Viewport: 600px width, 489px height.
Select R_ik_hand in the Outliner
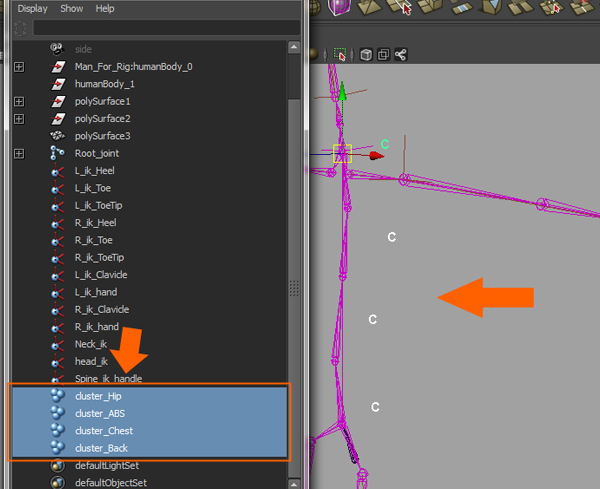tap(97, 327)
